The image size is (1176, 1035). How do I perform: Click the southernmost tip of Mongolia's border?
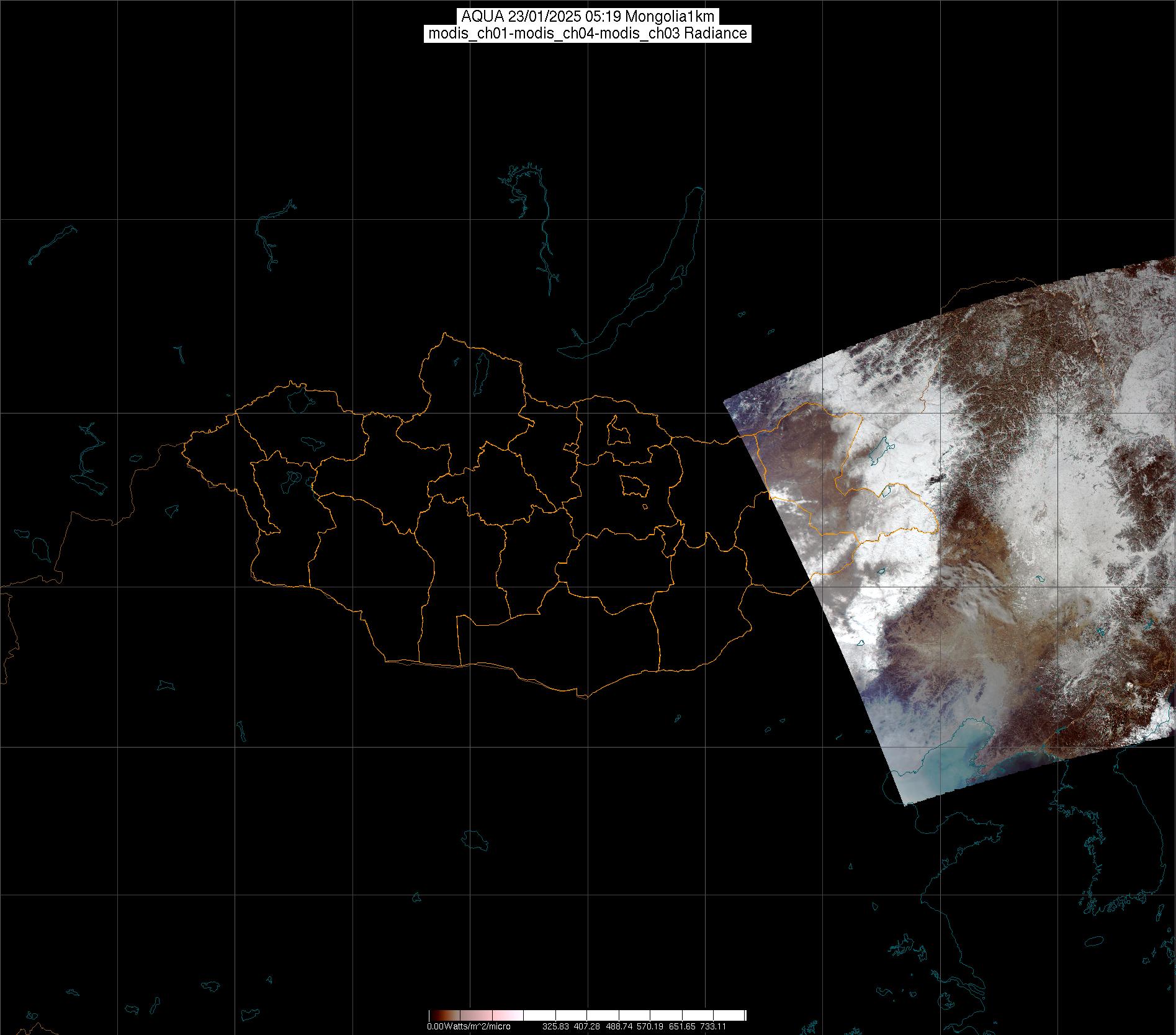click(x=583, y=697)
